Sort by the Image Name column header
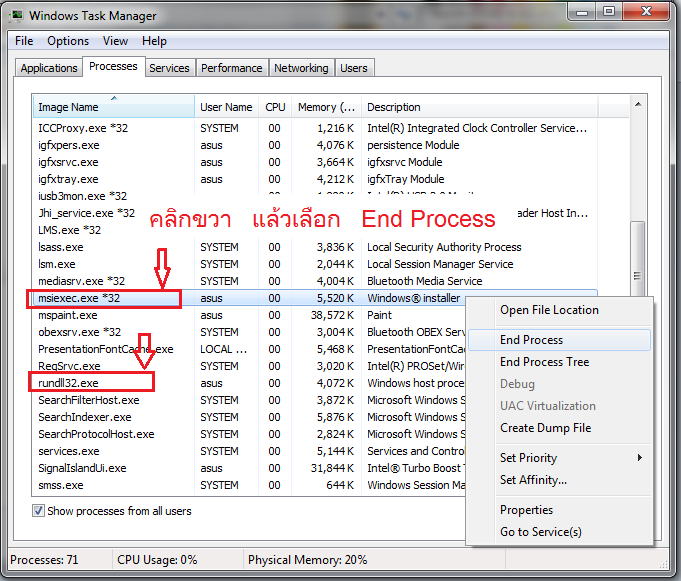 coord(68,107)
